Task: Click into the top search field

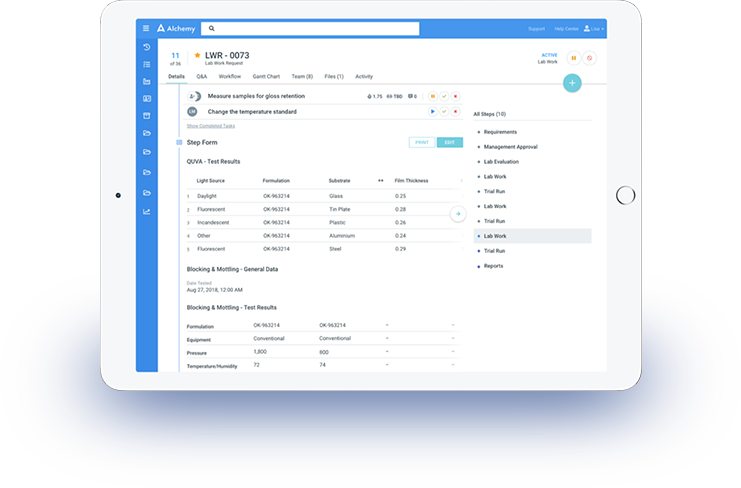Action: [x=310, y=28]
